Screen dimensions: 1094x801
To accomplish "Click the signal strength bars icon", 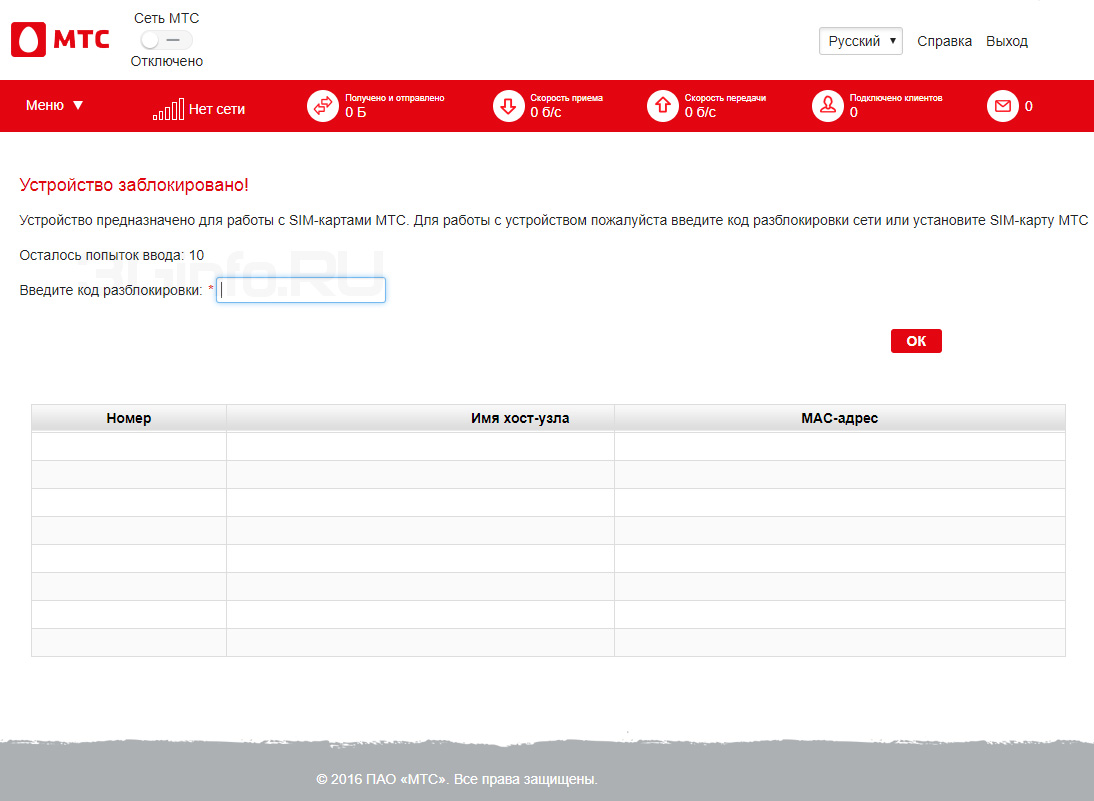I will (x=168, y=109).
